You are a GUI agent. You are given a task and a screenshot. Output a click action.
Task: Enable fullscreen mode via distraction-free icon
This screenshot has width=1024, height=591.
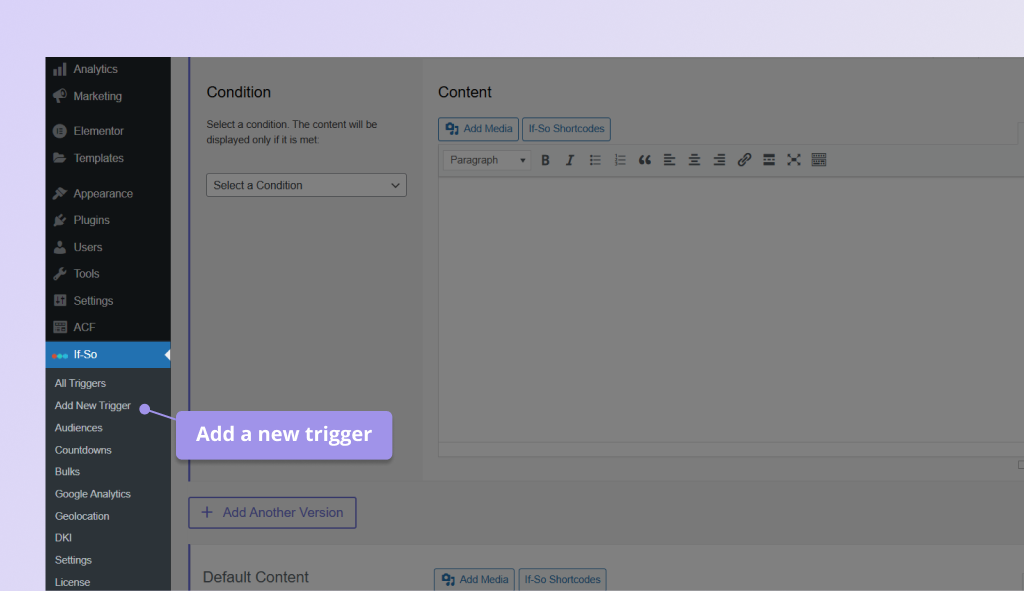click(x=794, y=159)
